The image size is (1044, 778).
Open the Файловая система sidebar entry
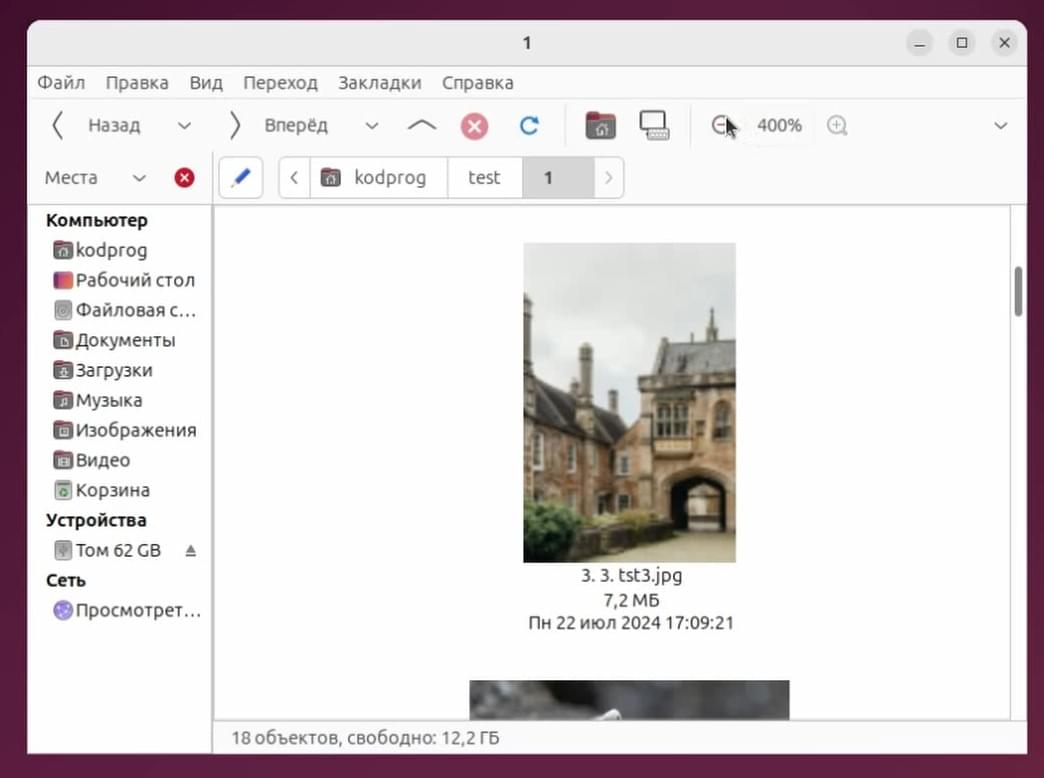(125, 310)
